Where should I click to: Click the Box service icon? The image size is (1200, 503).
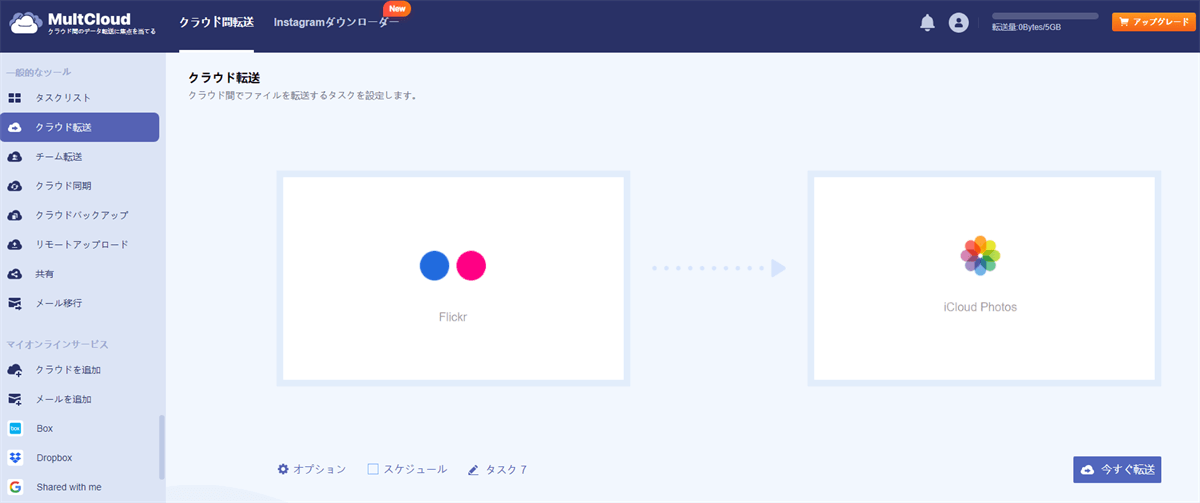tap(15, 428)
